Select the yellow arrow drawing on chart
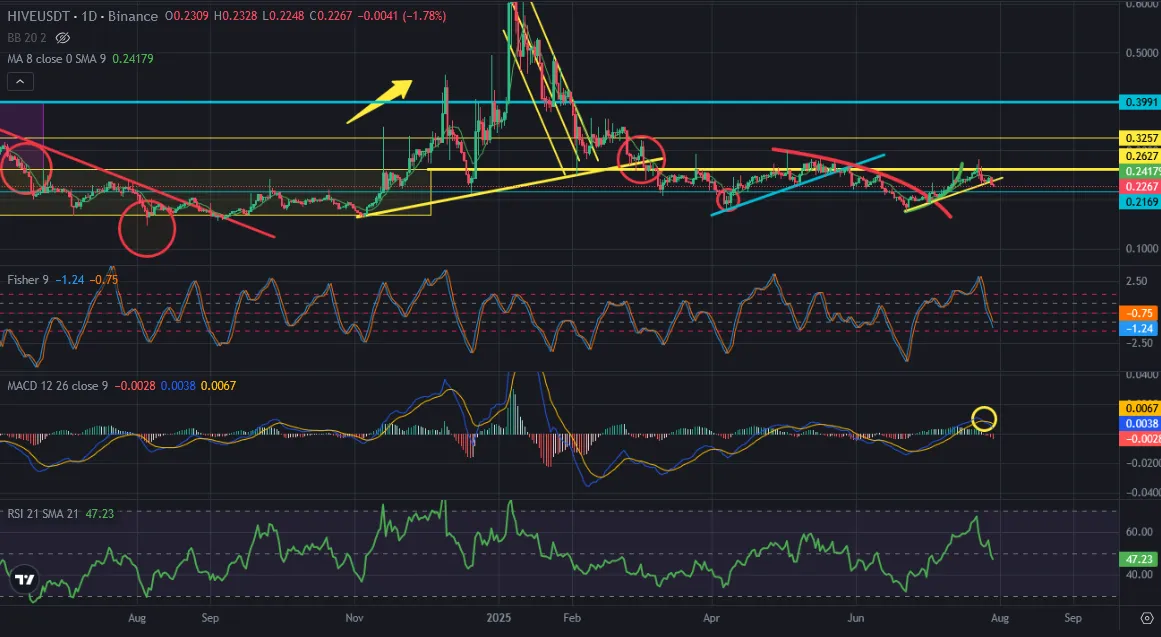Image resolution: width=1161 pixels, height=637 pixels. tap(379, 101)
